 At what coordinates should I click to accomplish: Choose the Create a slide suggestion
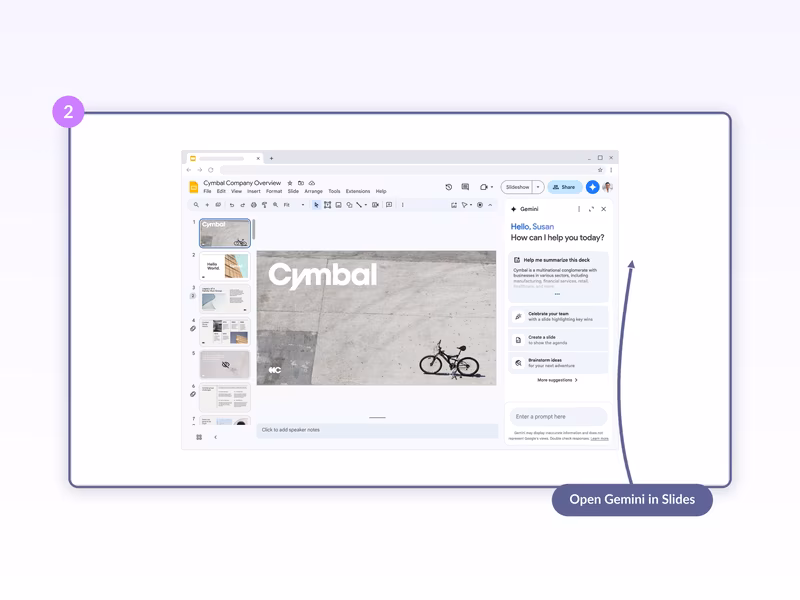point(558,340)
